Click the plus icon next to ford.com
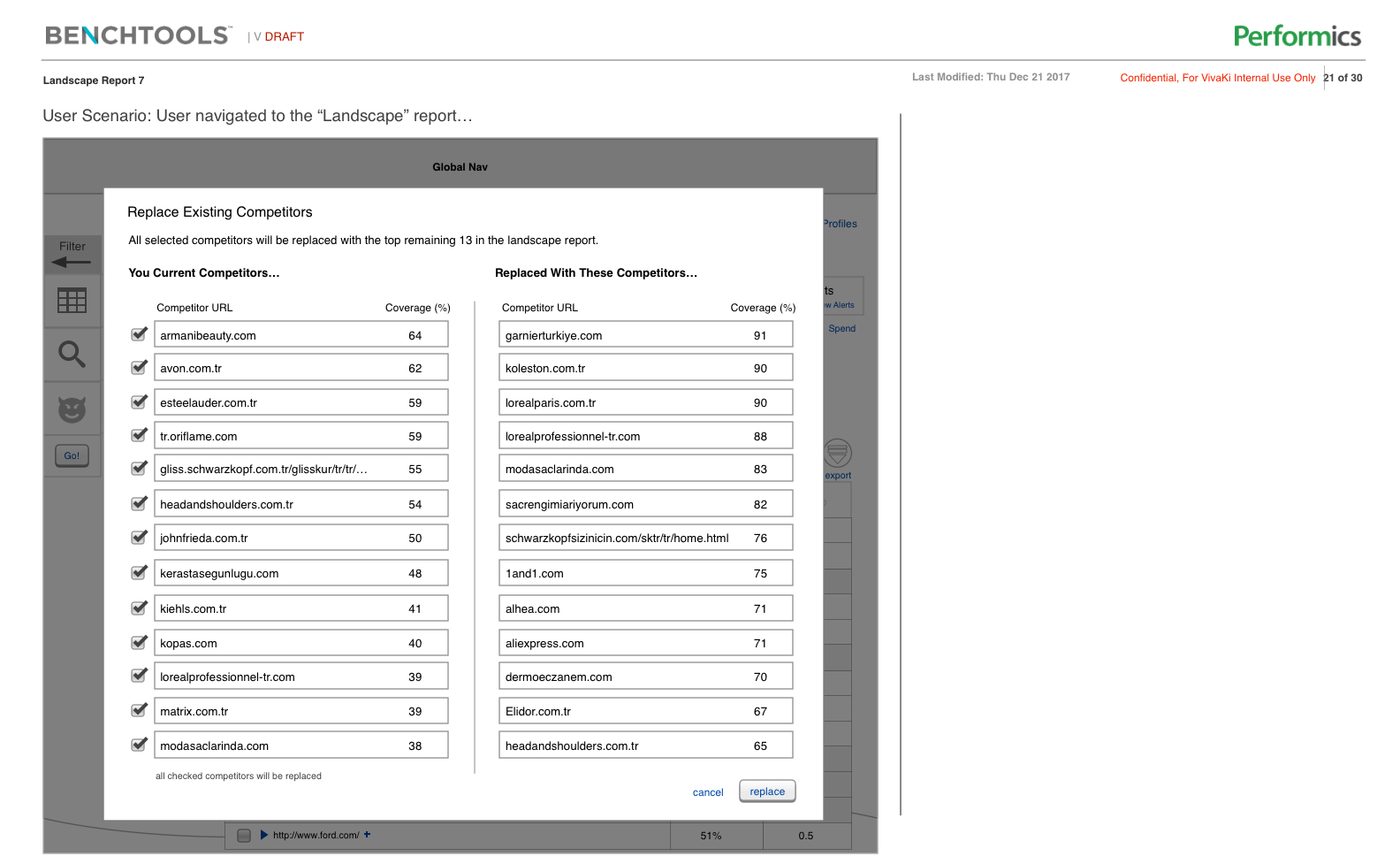 click(368, 835)
